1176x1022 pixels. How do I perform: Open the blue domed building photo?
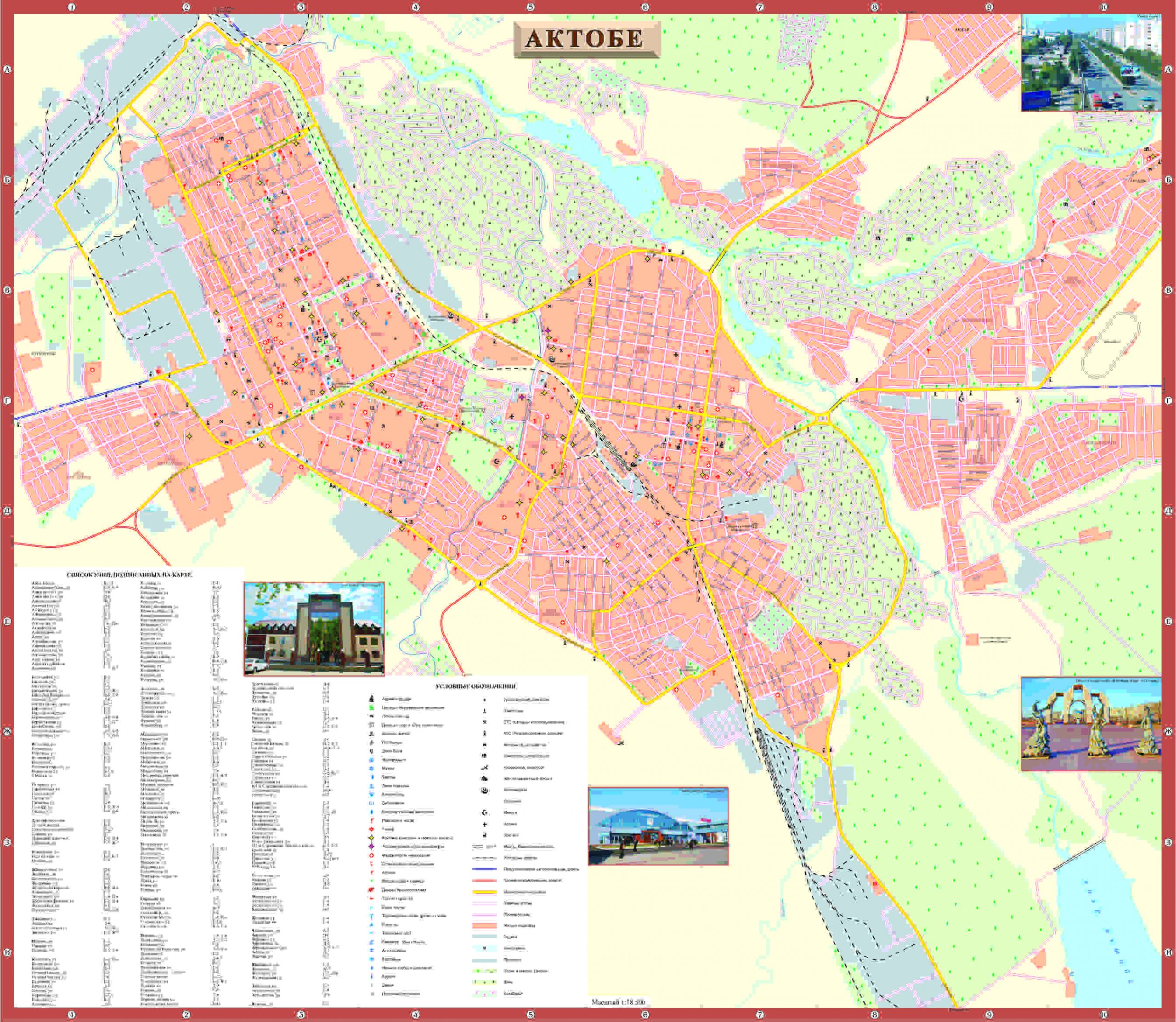coord(658,826)
